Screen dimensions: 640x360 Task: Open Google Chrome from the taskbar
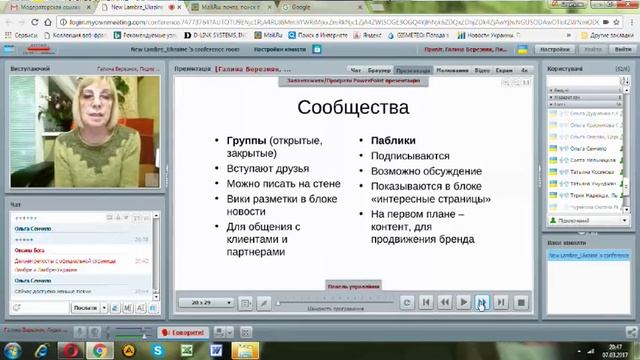(x=100, y=351)
